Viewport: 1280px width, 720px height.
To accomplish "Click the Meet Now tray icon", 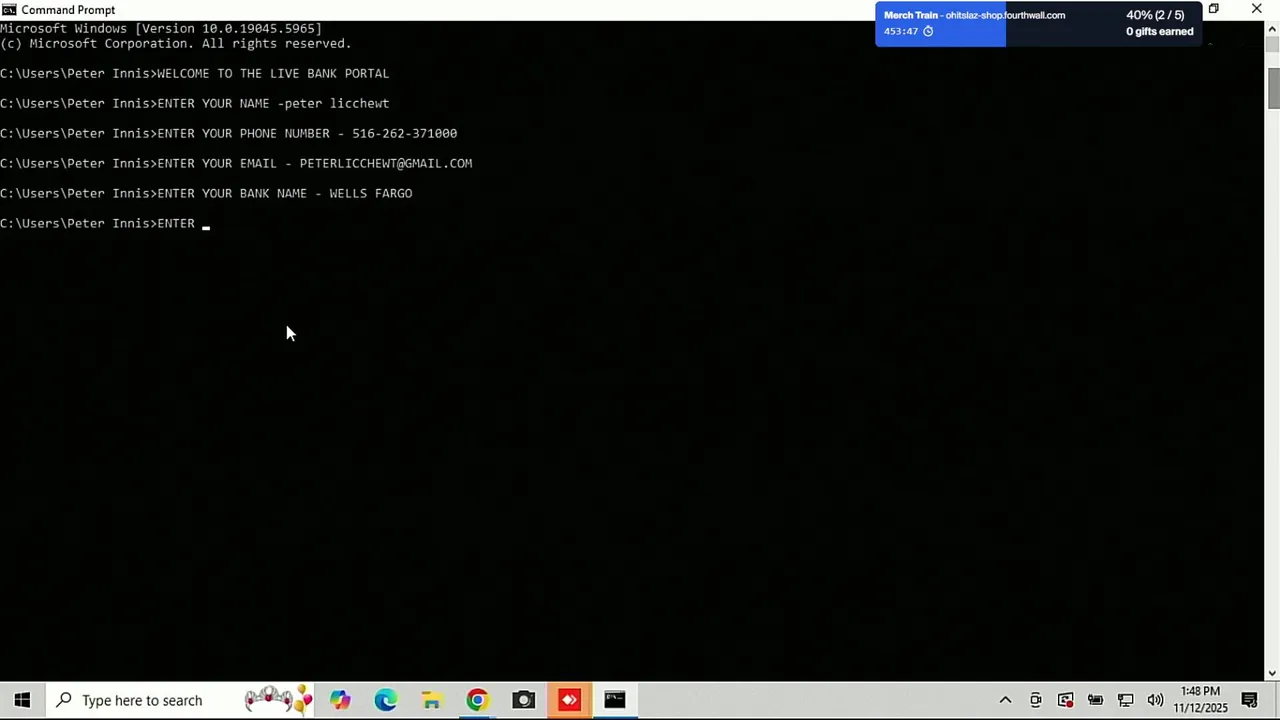I will point(1035,700).
